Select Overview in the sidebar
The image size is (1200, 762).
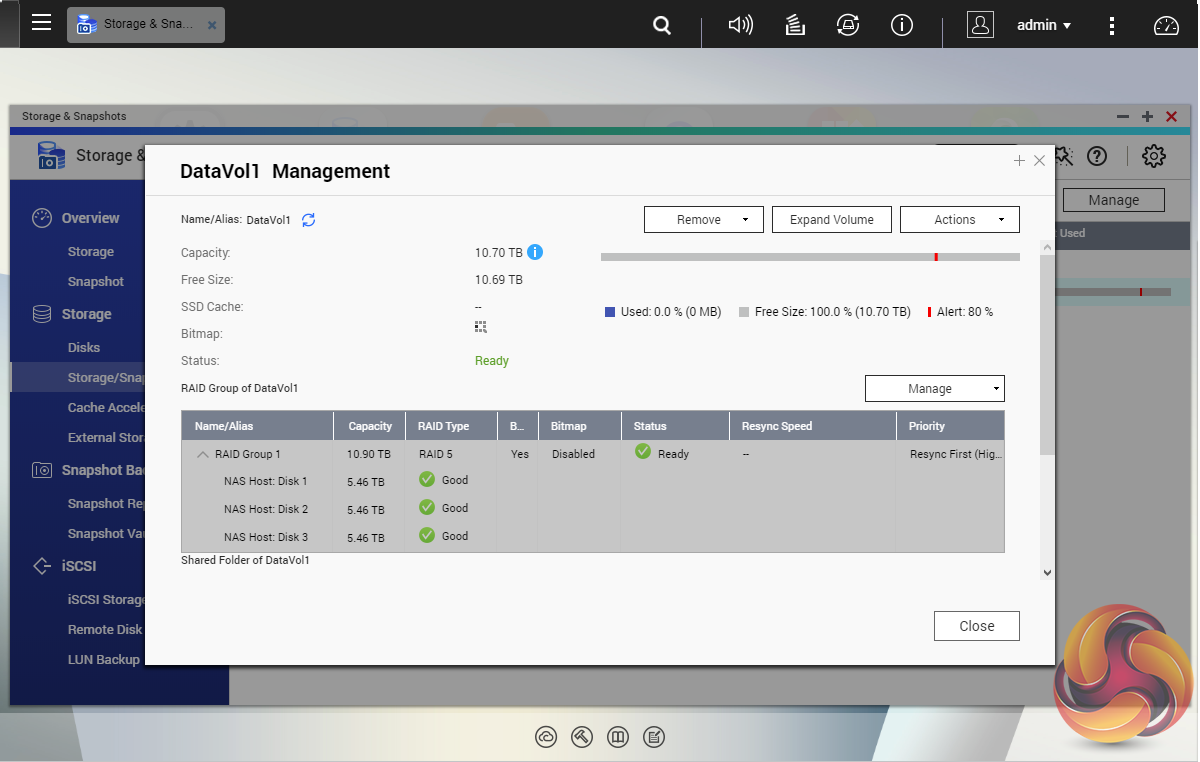90,218
